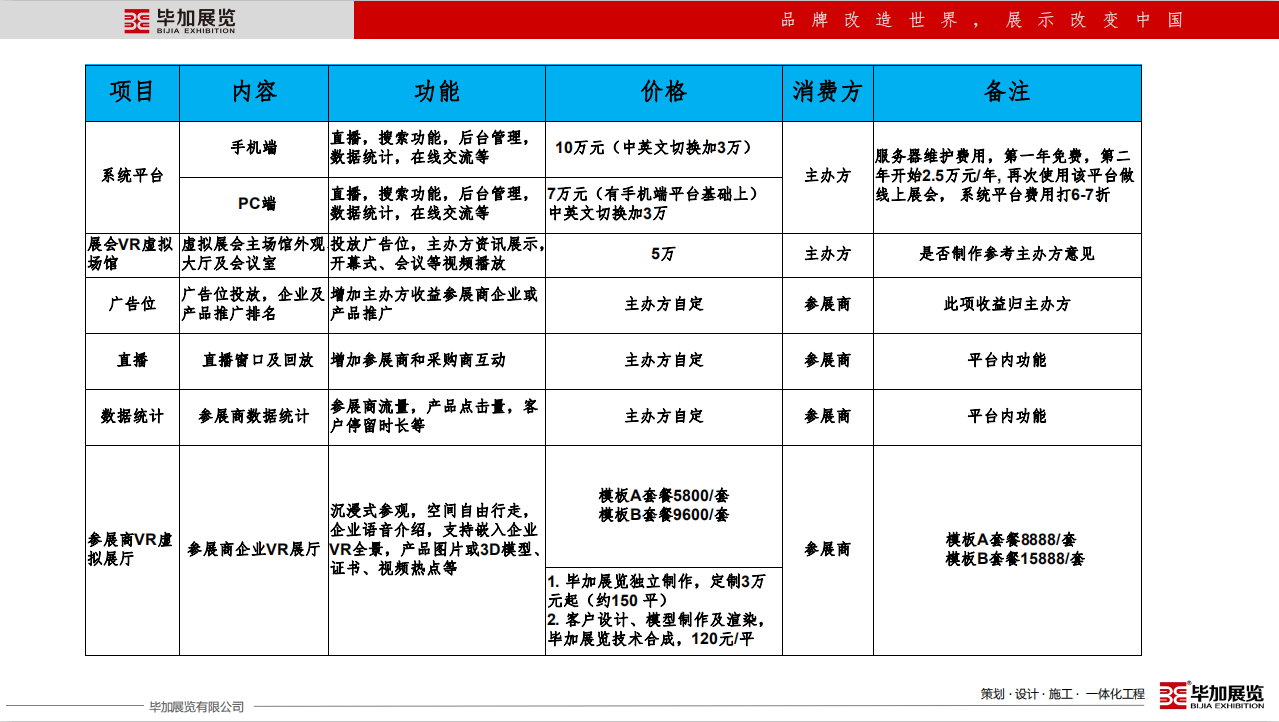Viewport: 1279px width, 722px height.
Task: Select the 内容 column header
Action: (254, 92)
